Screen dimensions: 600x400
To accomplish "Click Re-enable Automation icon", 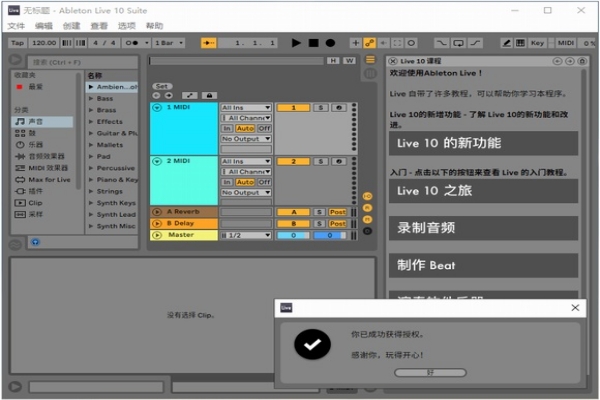I will click(383, 43).
